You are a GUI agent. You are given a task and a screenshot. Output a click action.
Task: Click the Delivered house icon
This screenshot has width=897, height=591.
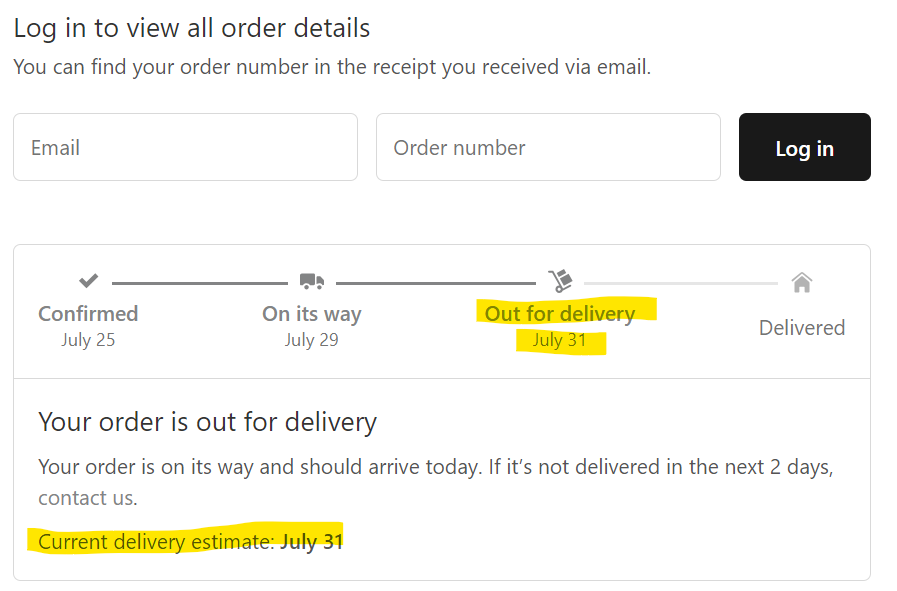click(801, 283)
